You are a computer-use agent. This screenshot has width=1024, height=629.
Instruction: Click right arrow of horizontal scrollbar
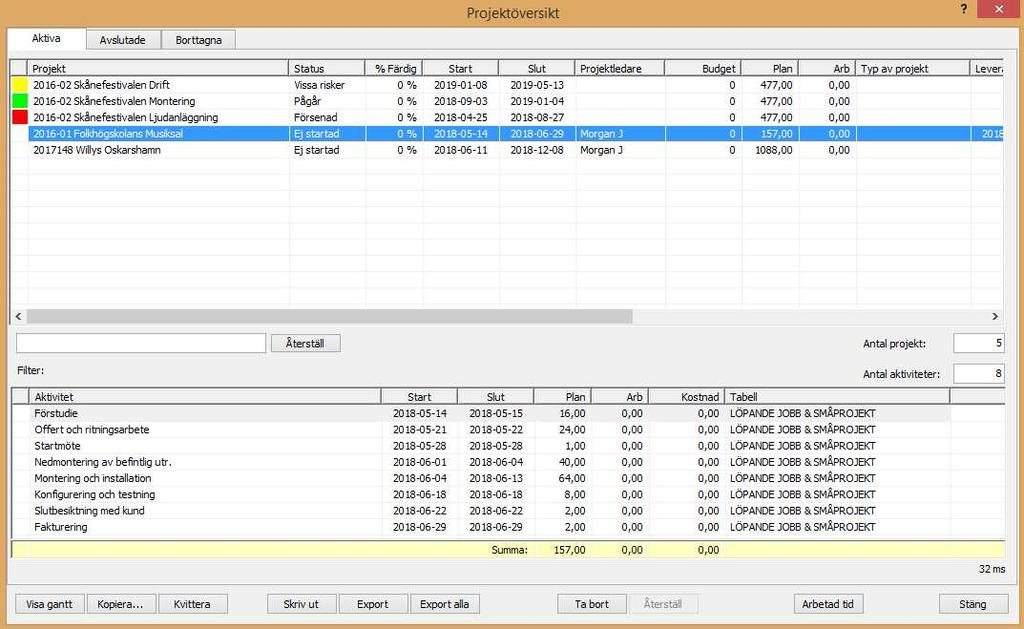click(x=995, y=316)
